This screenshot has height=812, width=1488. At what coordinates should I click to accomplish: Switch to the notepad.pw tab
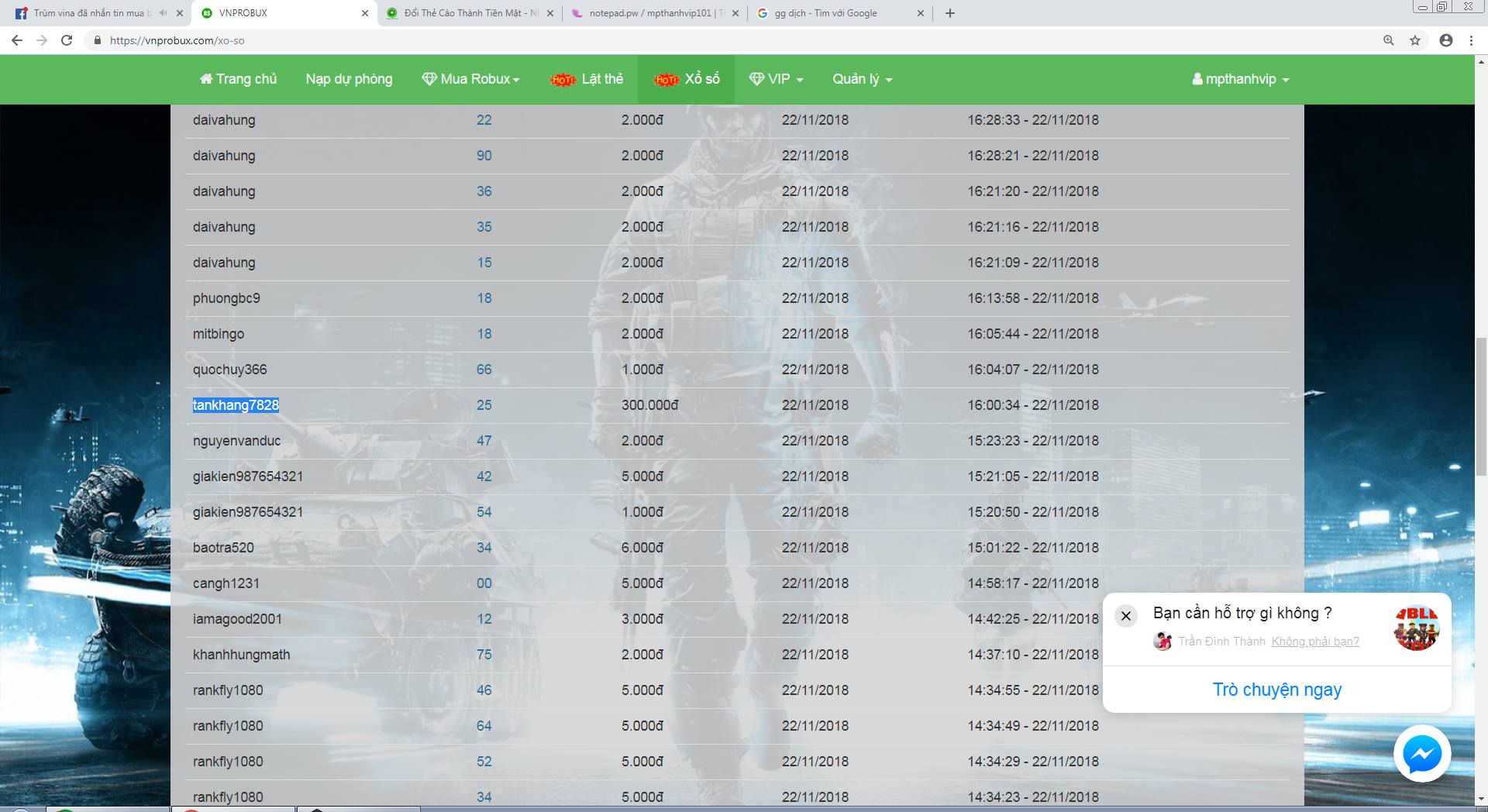(x=656, y=13)
